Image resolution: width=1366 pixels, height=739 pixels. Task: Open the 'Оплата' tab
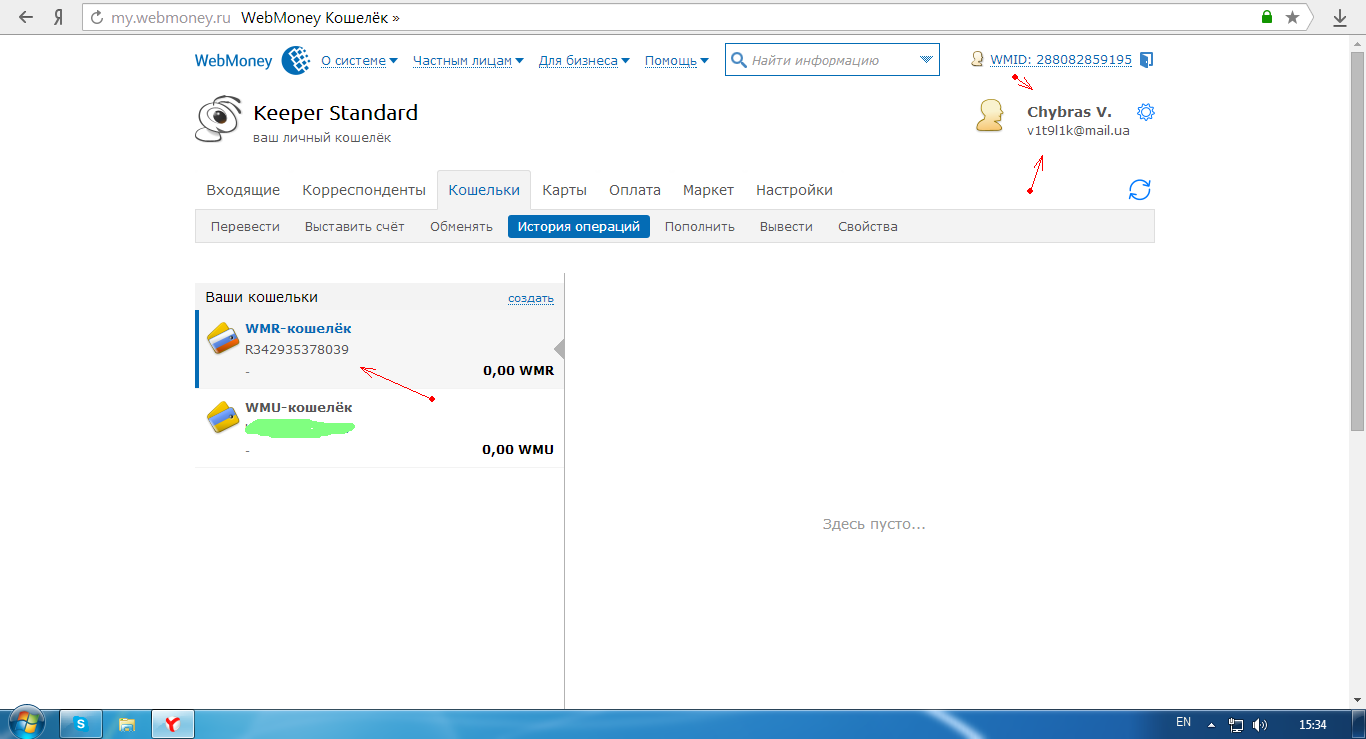coord(635,190)
